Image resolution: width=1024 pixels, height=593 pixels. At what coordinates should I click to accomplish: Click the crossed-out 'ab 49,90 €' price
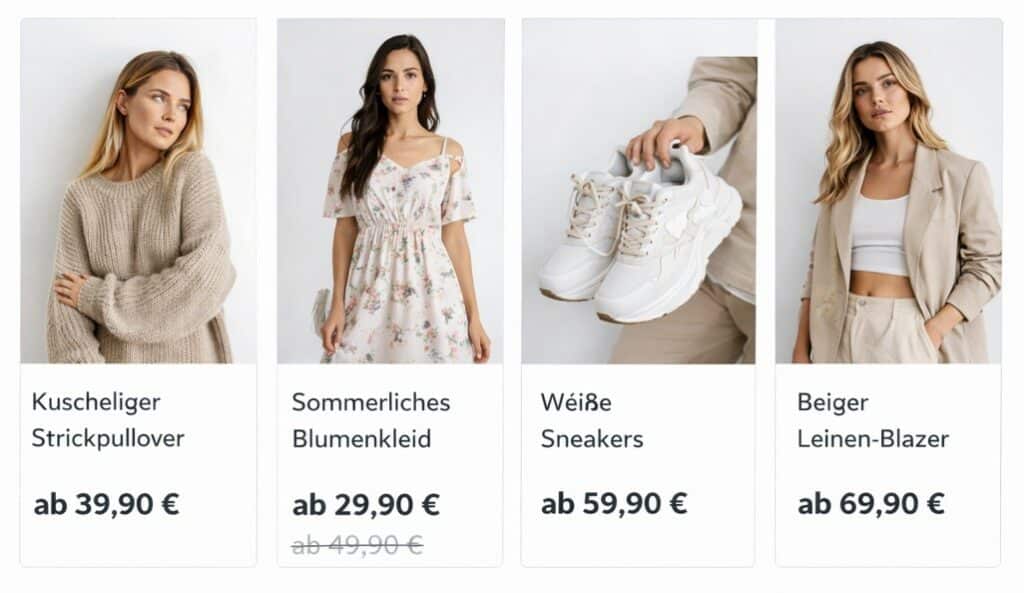coord(357,544)
